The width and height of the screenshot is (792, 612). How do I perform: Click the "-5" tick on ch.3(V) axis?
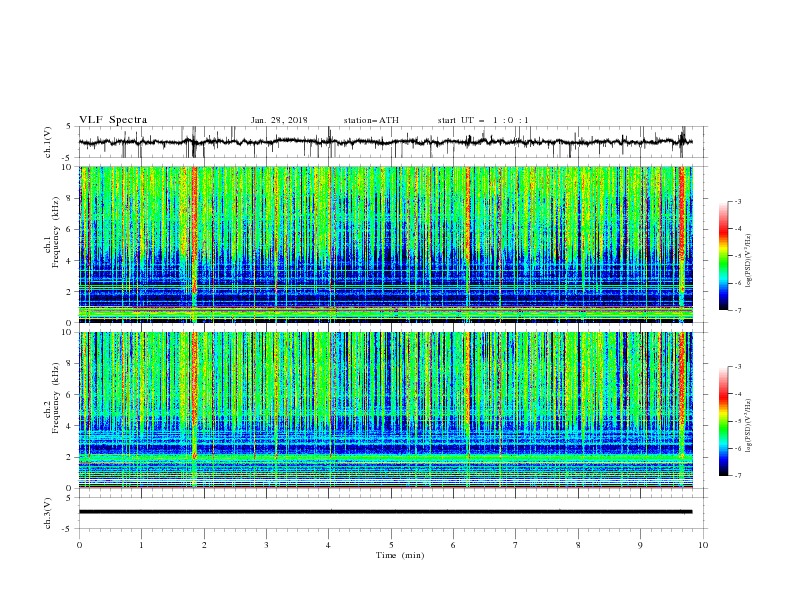67,529
